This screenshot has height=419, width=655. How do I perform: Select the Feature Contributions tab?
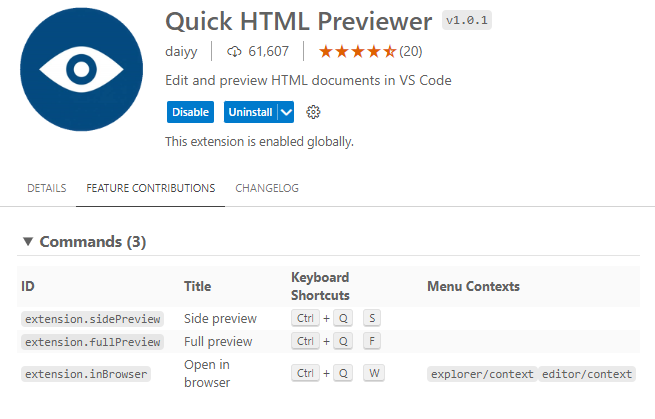(150, 188)
